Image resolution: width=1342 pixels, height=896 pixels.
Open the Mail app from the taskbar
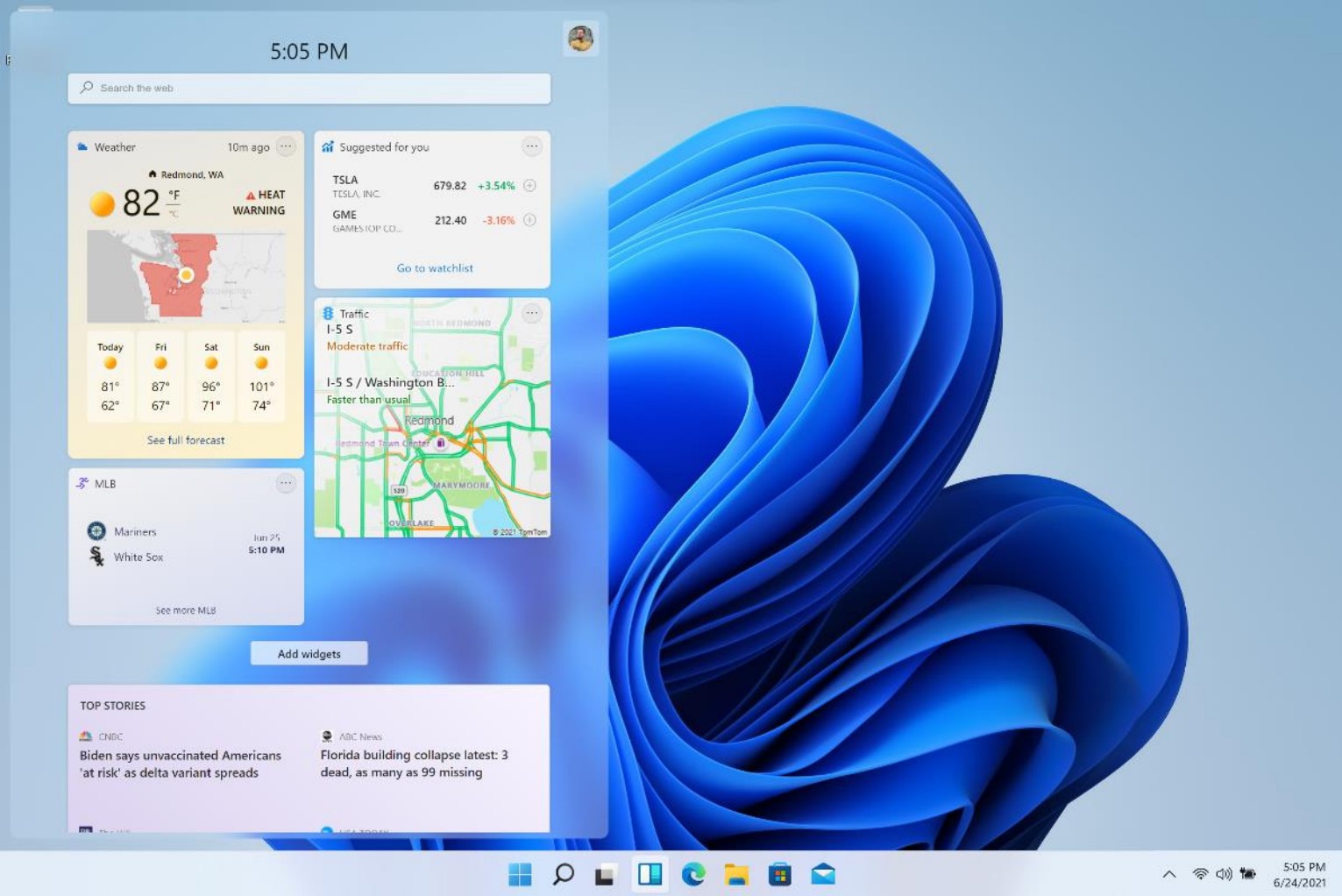click(x=822, y=873)
